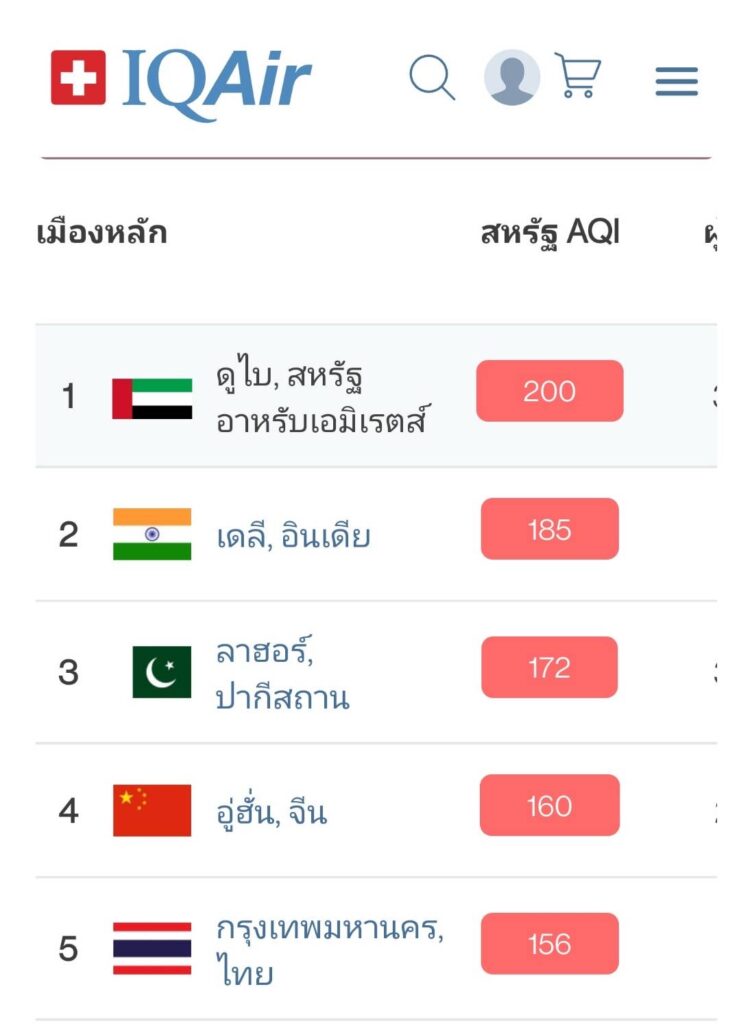Viewport: 752px width, 1024px height.
Task: Open the เดลี, อินเดีย link
Action: [x=293, y=536]
